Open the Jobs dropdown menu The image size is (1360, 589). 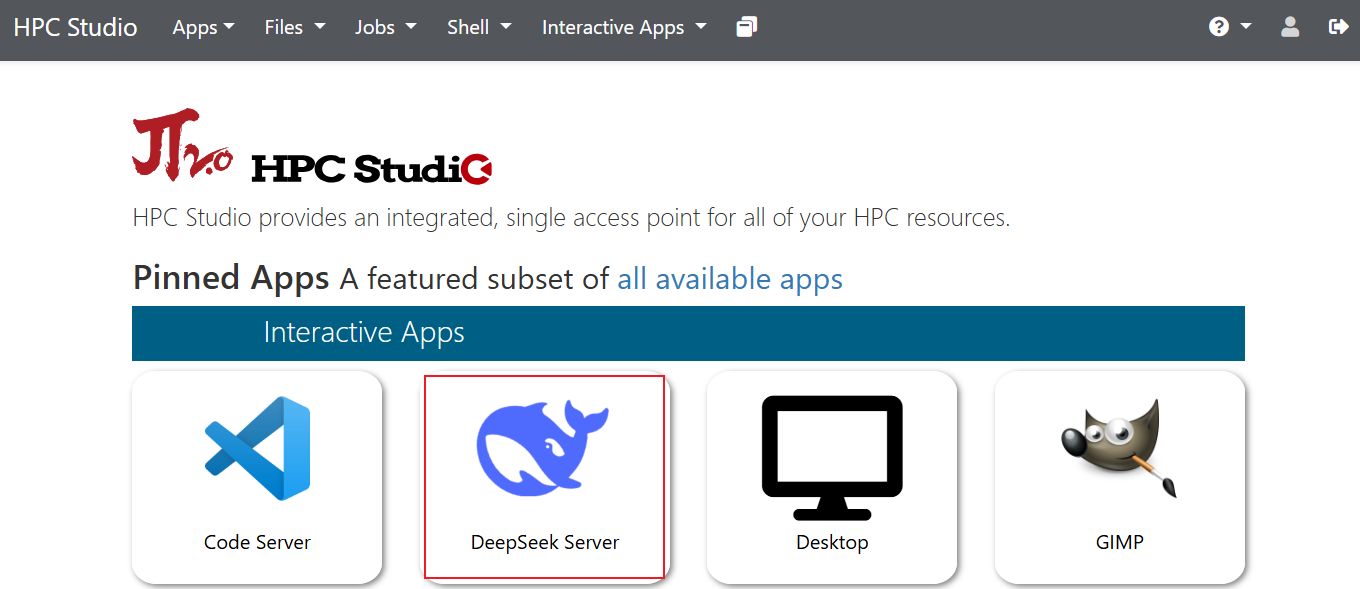tap(386, 27)
